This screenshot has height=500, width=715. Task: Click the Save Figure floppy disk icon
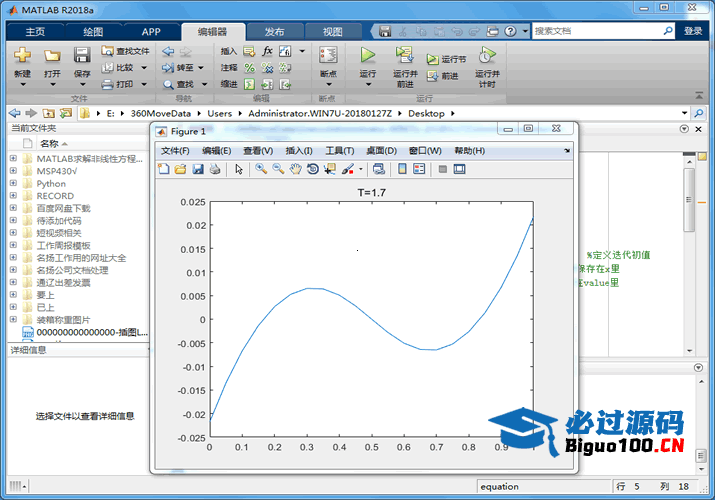pyautogui.click(x=198, y=169)
